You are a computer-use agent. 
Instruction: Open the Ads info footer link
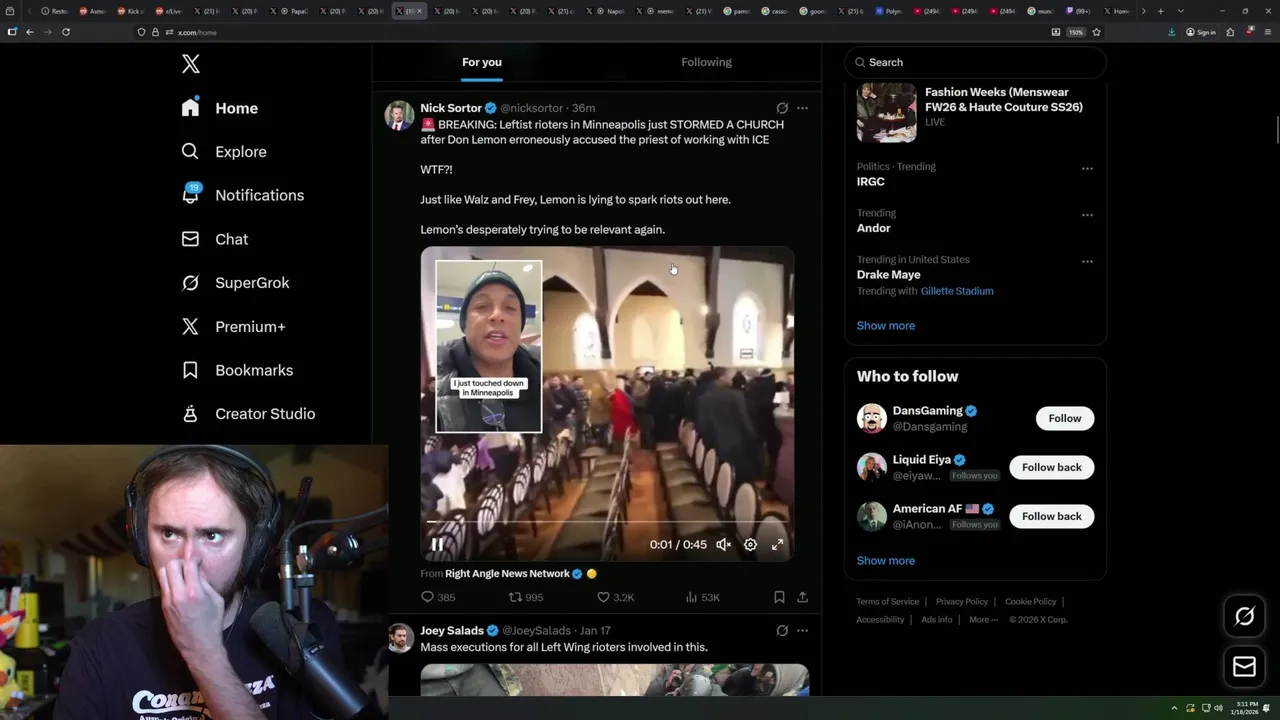(936, 619)
